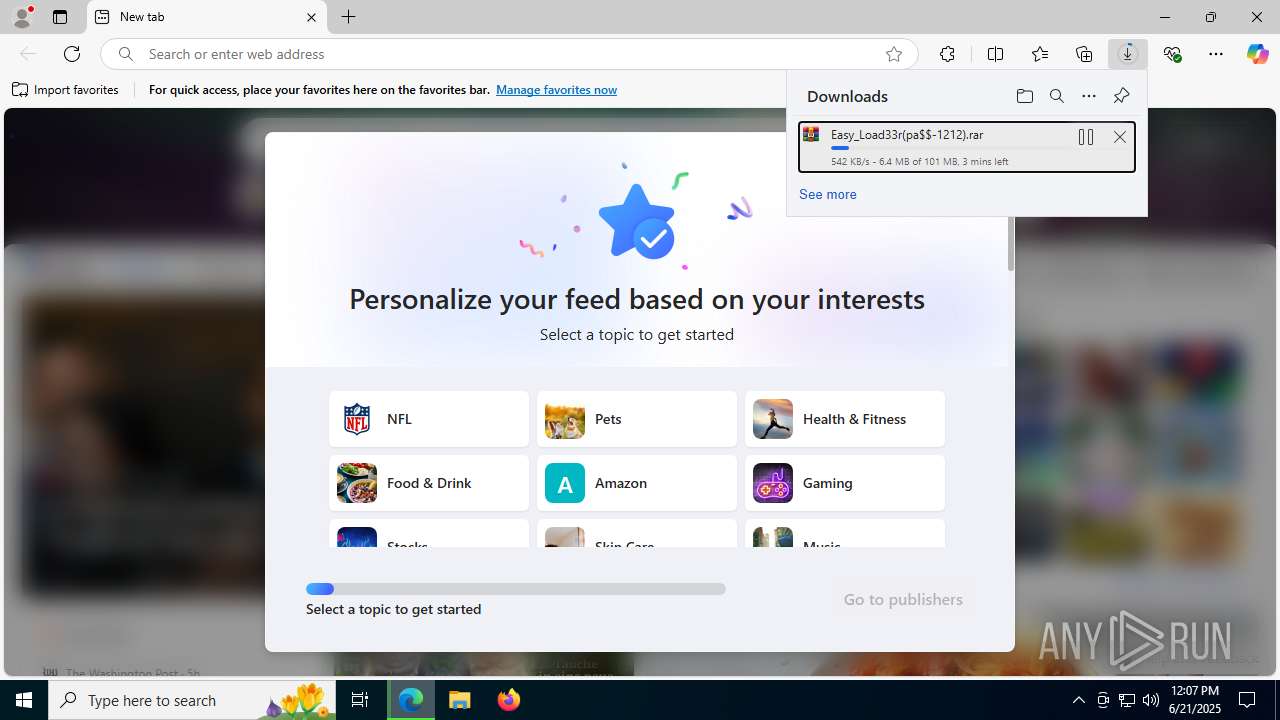Close the New tab tab

click(x=311, y=17)
